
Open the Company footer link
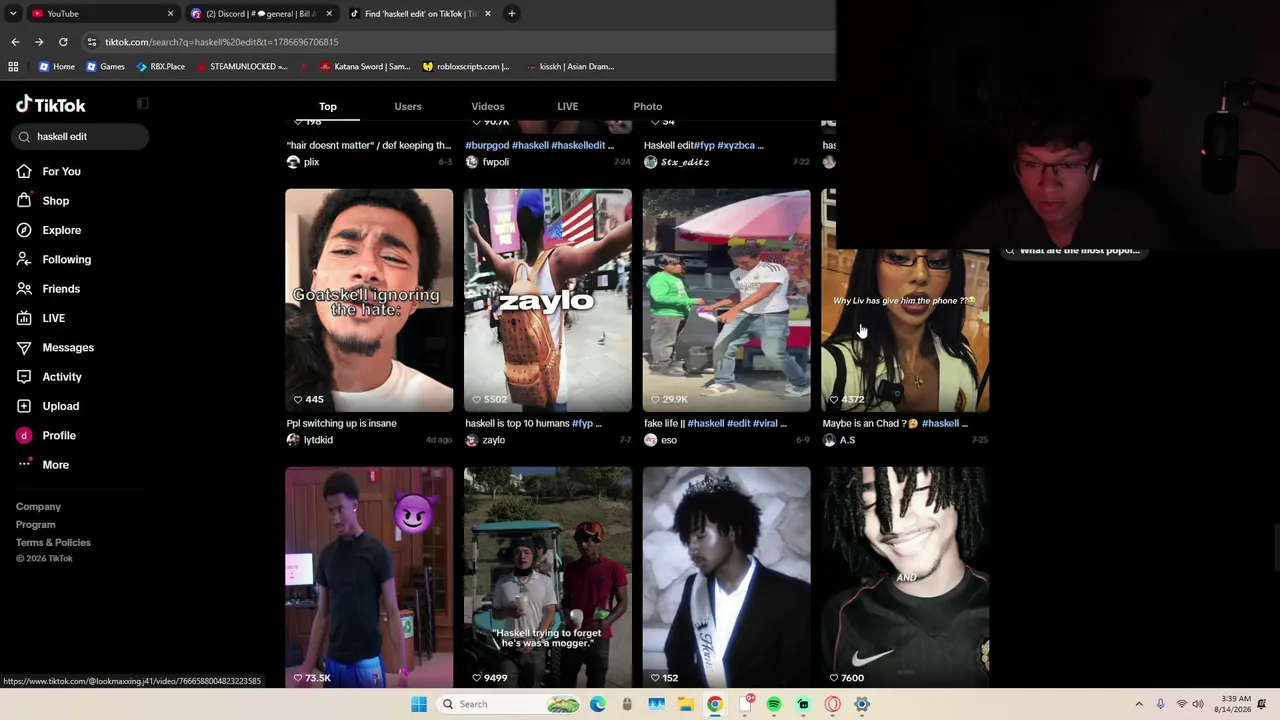pyautogui.click(x=38, y=507)
